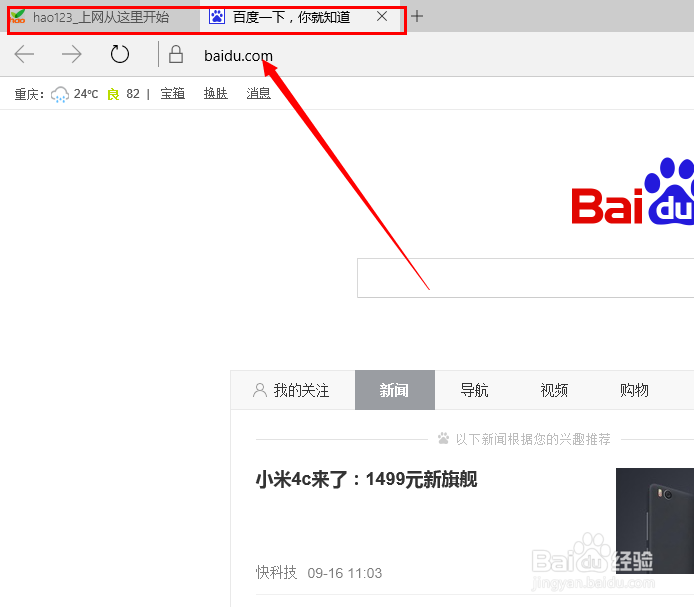Click the Baidu logo
The width and height of the screenshot is (694, 607).
pyautogui.click(x=633, y=192)
